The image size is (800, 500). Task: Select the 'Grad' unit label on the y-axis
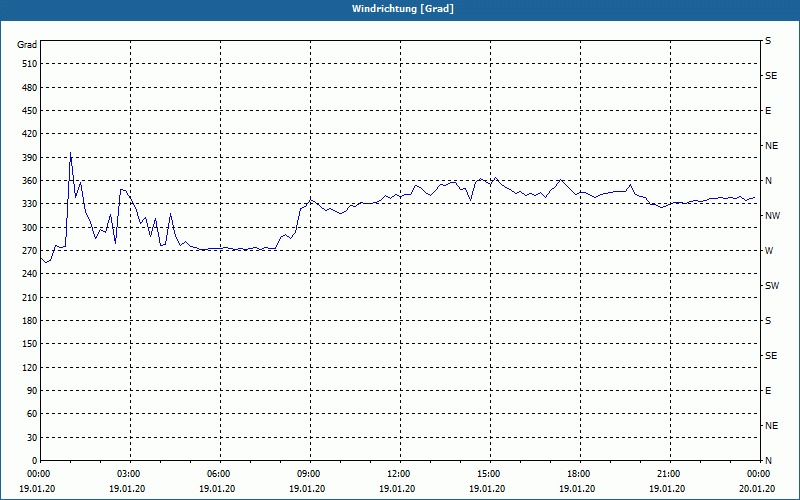pos(27,45)
